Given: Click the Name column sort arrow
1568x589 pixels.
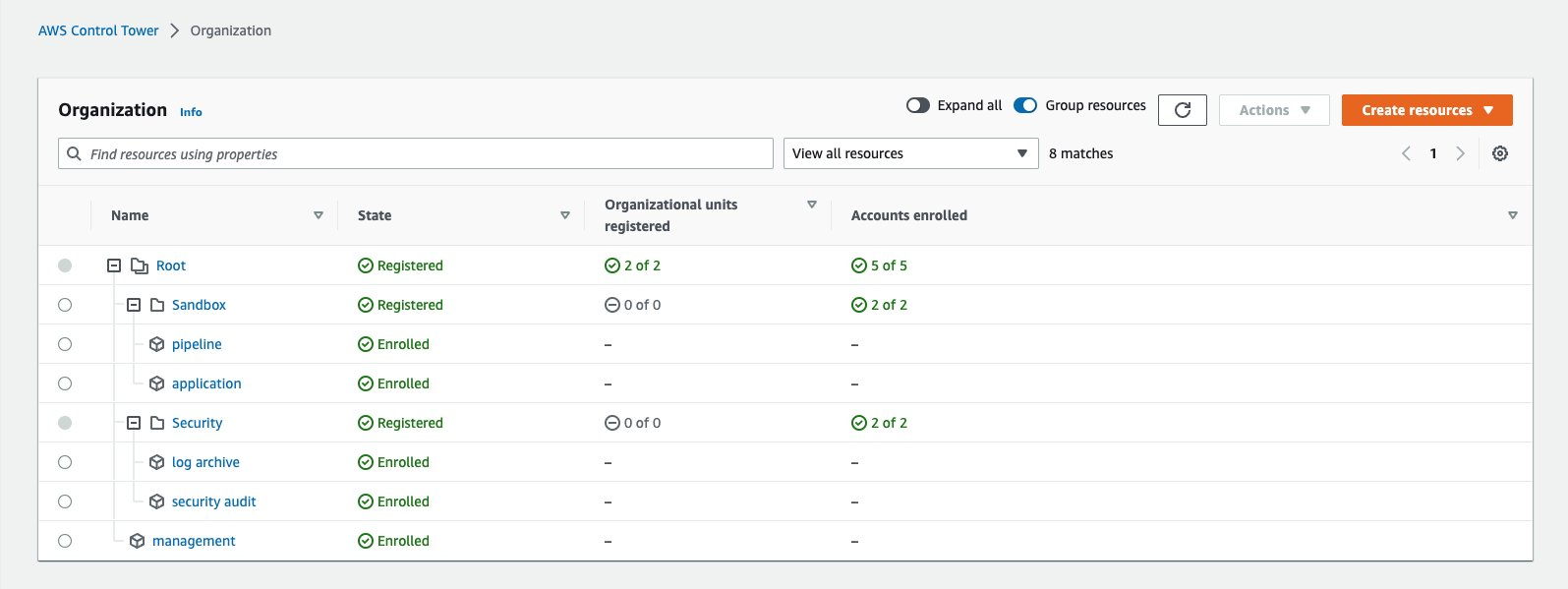Looking at the screenshot, I should pos(318,215).
